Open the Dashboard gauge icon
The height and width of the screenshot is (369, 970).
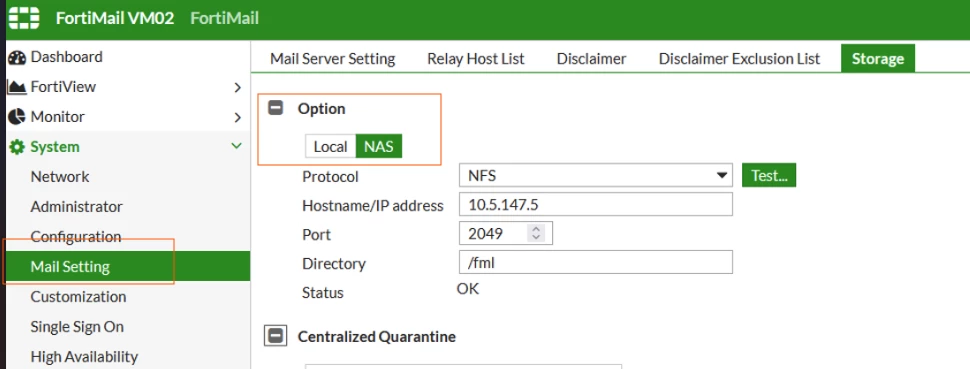tap(17, 58)
